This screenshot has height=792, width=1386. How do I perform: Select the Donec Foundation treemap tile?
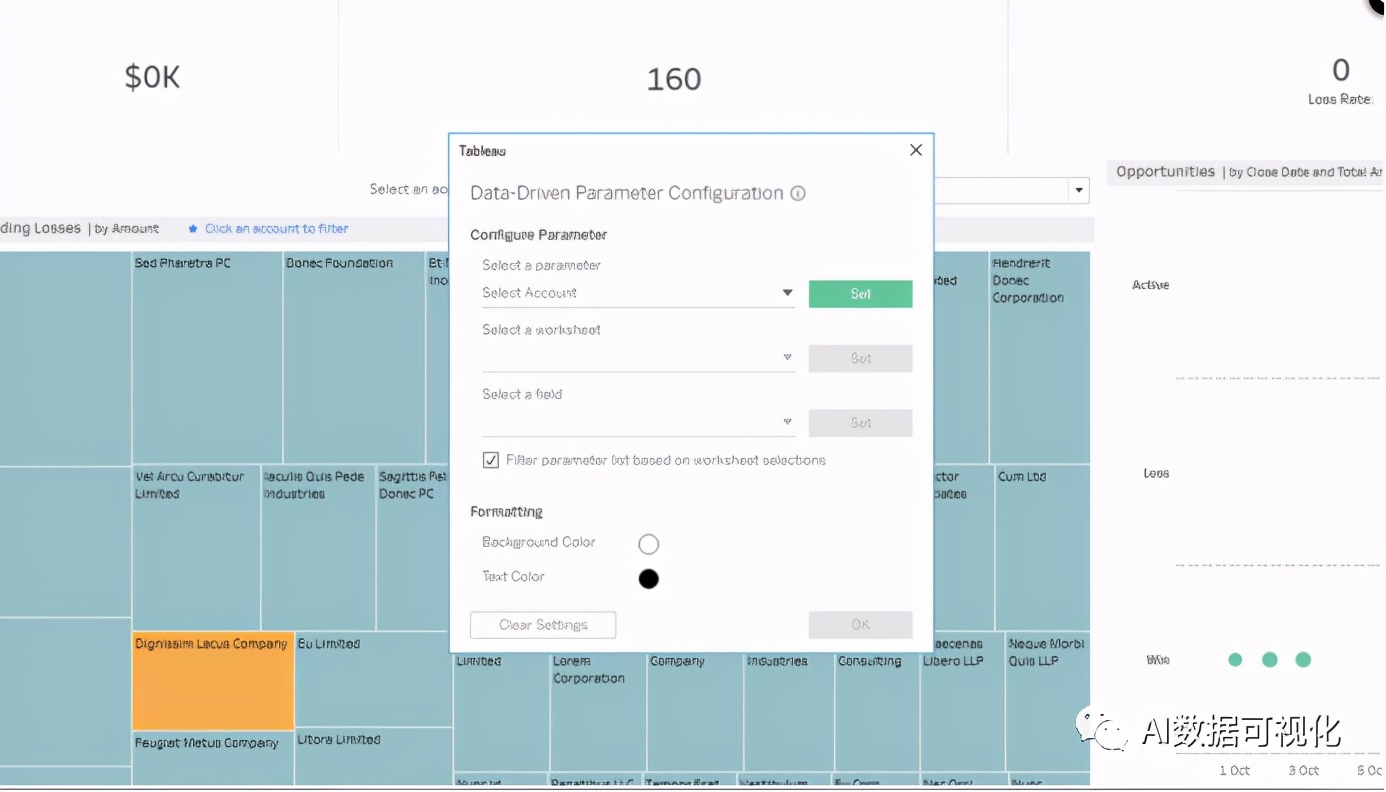pos(355,357)
